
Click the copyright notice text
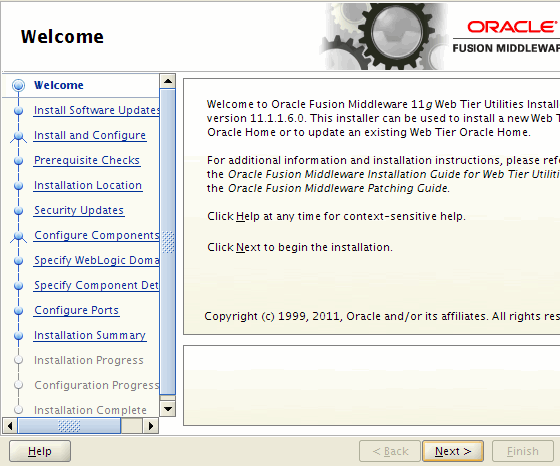pyautogui.click(x=382, y=316)
